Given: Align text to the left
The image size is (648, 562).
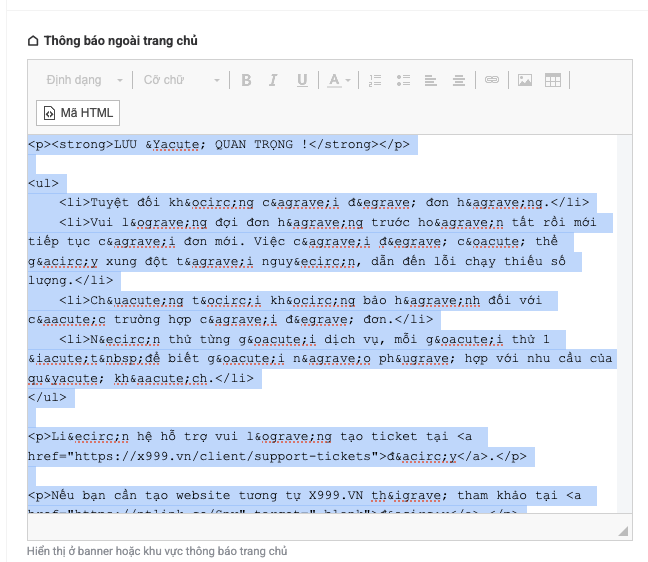Looking at the screenshot, I should pyautogui.click(x=431, y=80).
